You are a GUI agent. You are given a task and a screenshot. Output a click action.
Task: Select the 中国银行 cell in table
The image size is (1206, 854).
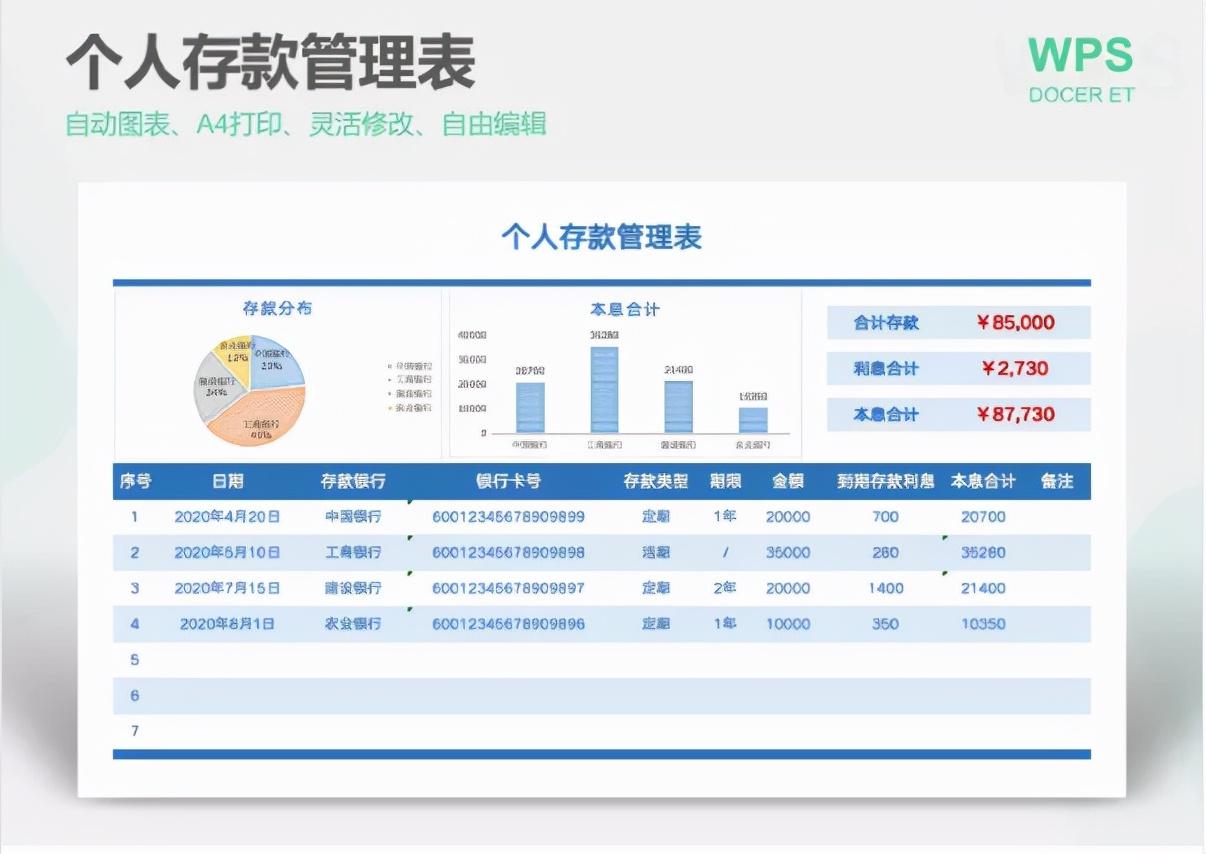(x=353, y=517)
